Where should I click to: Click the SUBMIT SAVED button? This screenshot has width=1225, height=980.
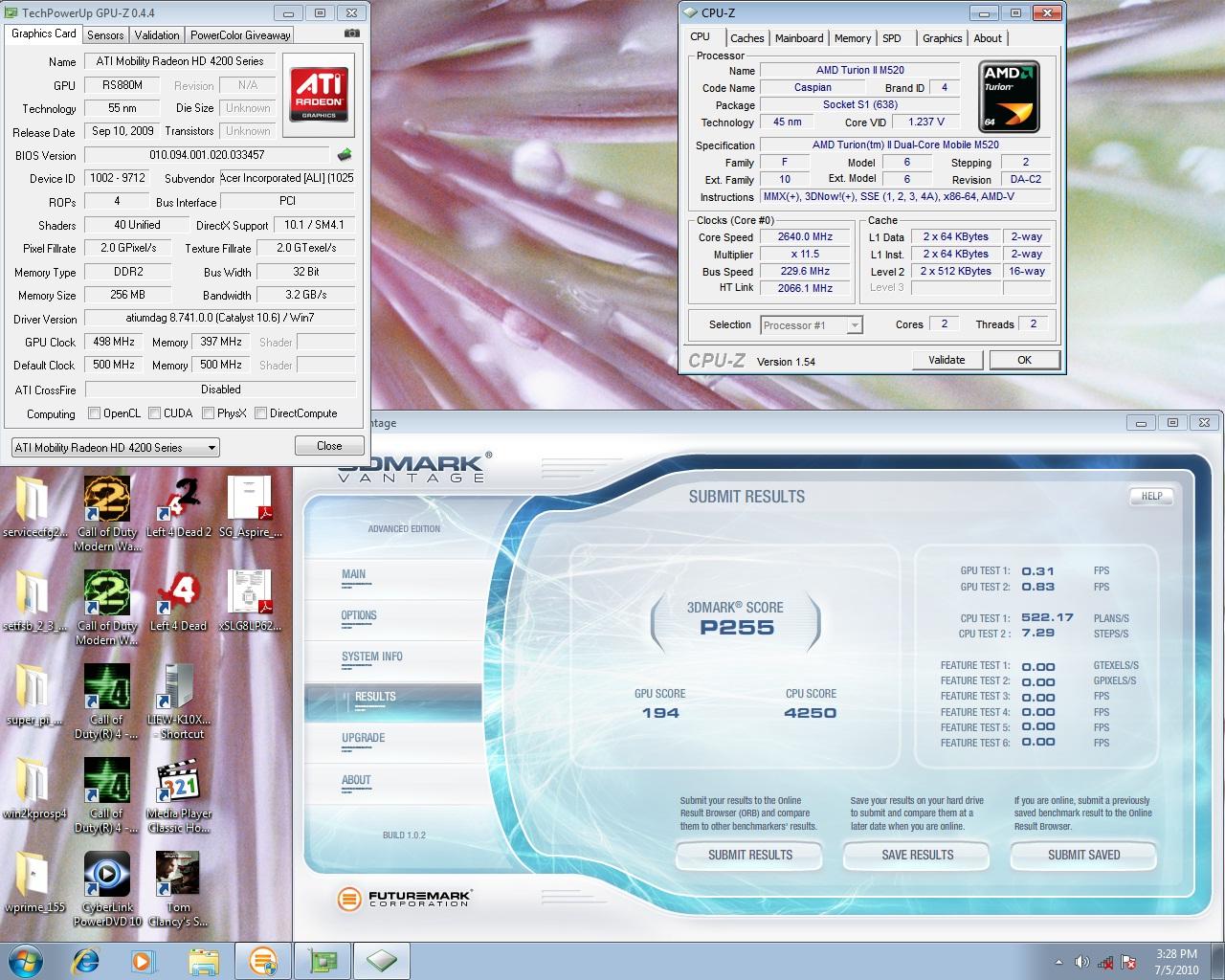point(1083,855)
